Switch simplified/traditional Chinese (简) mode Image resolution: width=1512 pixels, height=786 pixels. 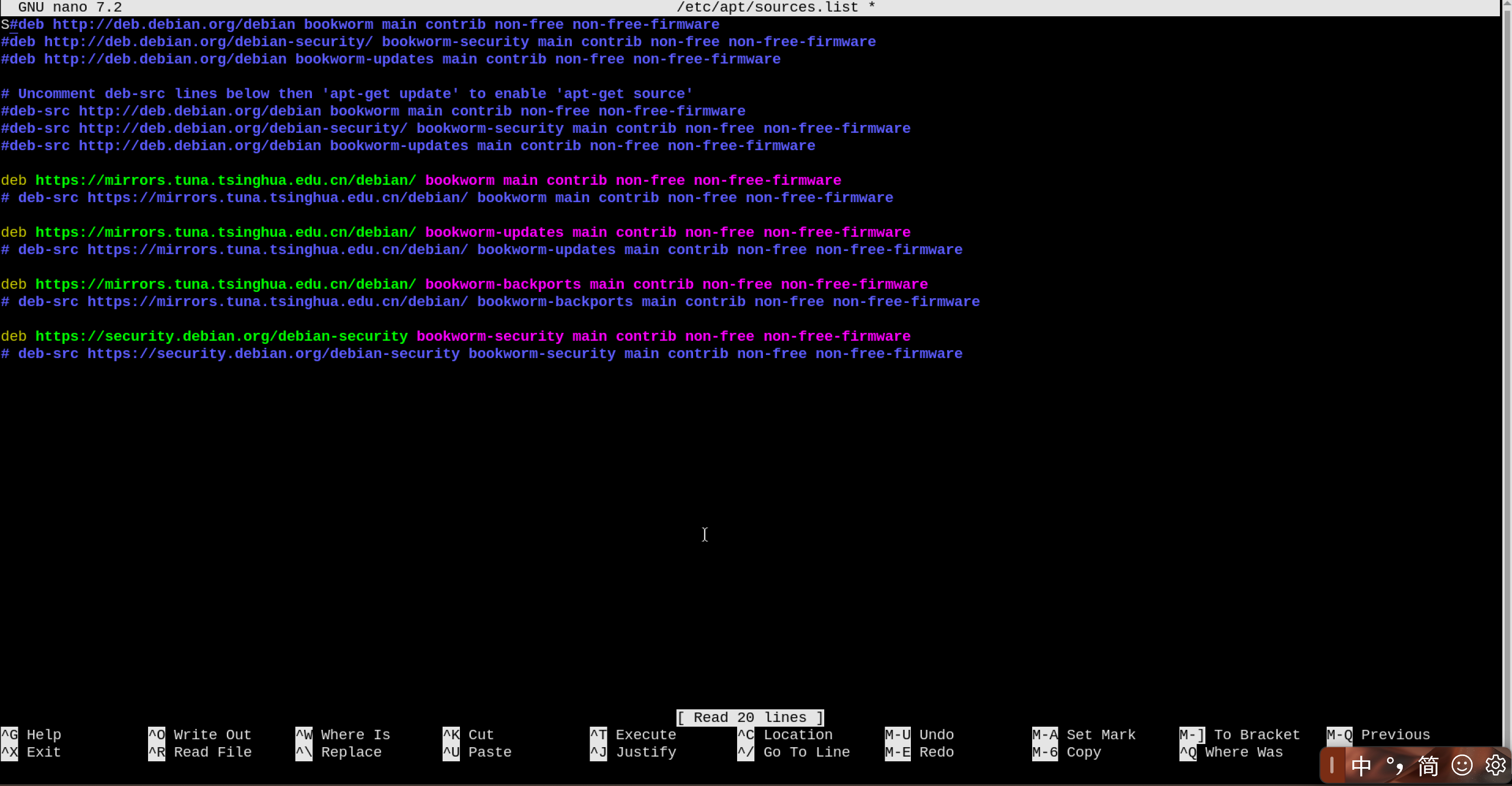pyautogui.click(x=1428, y=766)
